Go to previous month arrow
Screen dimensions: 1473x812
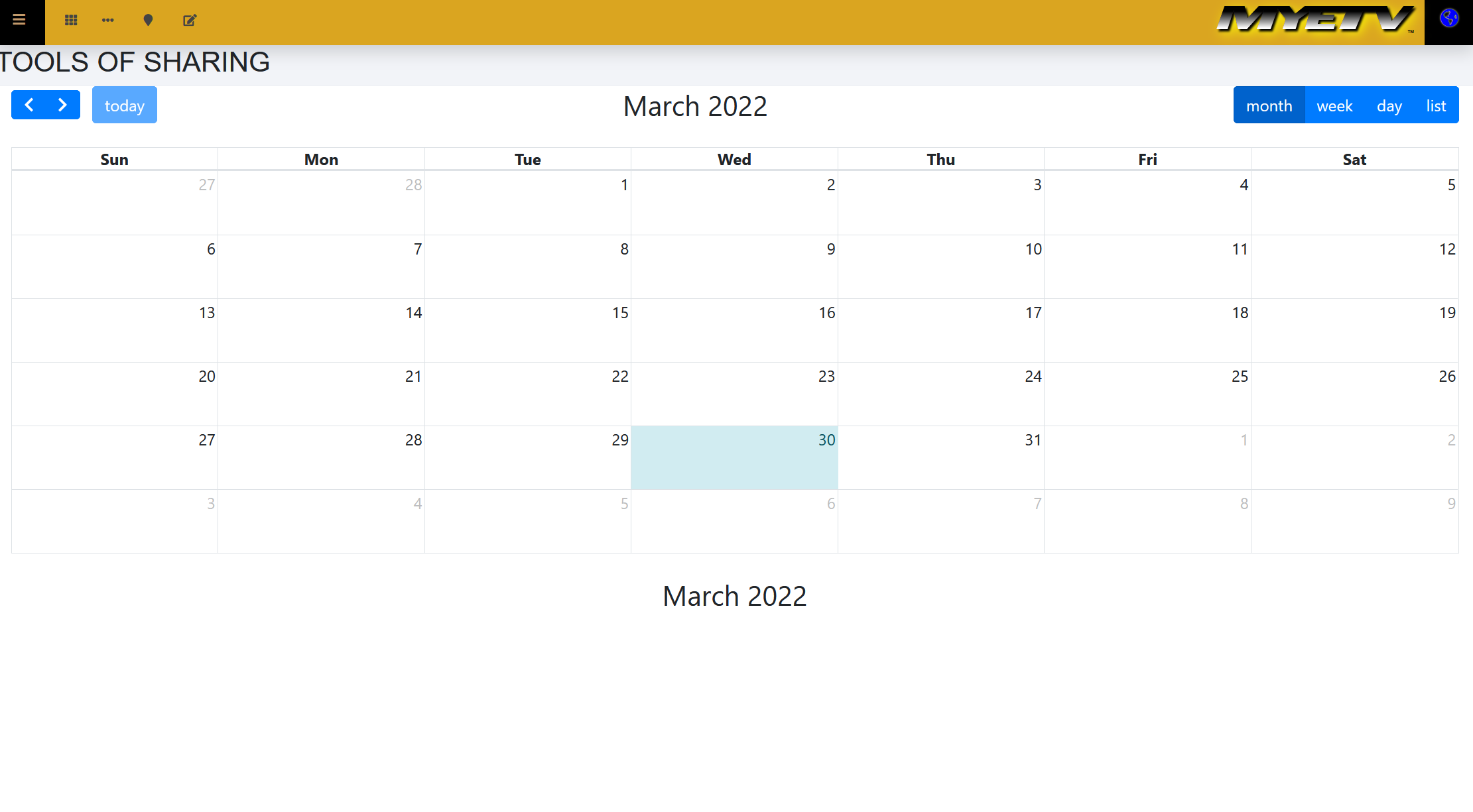pyautogui.click(x=29, y=105)
